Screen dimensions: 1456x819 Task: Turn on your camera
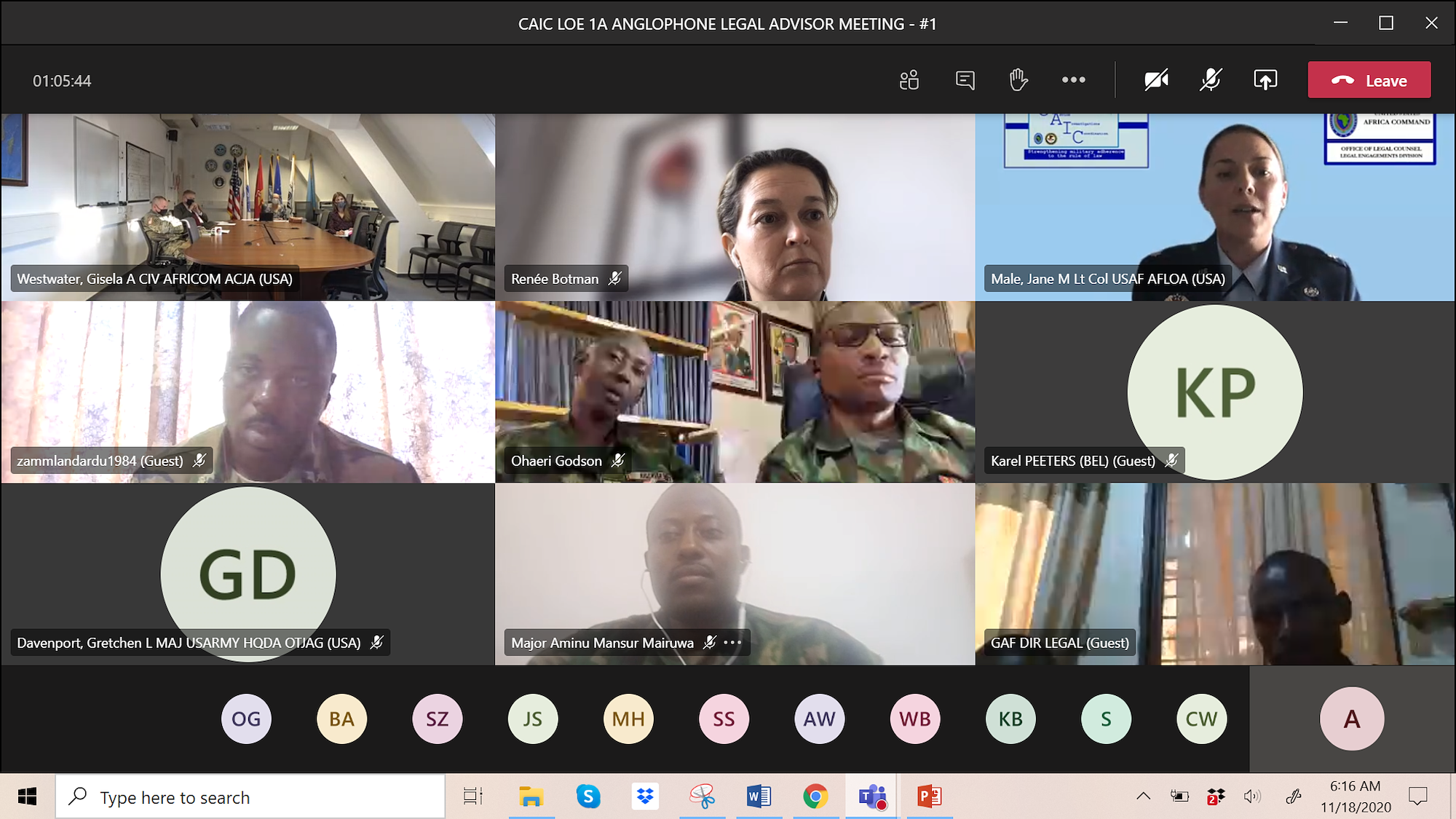[1156, 79]
